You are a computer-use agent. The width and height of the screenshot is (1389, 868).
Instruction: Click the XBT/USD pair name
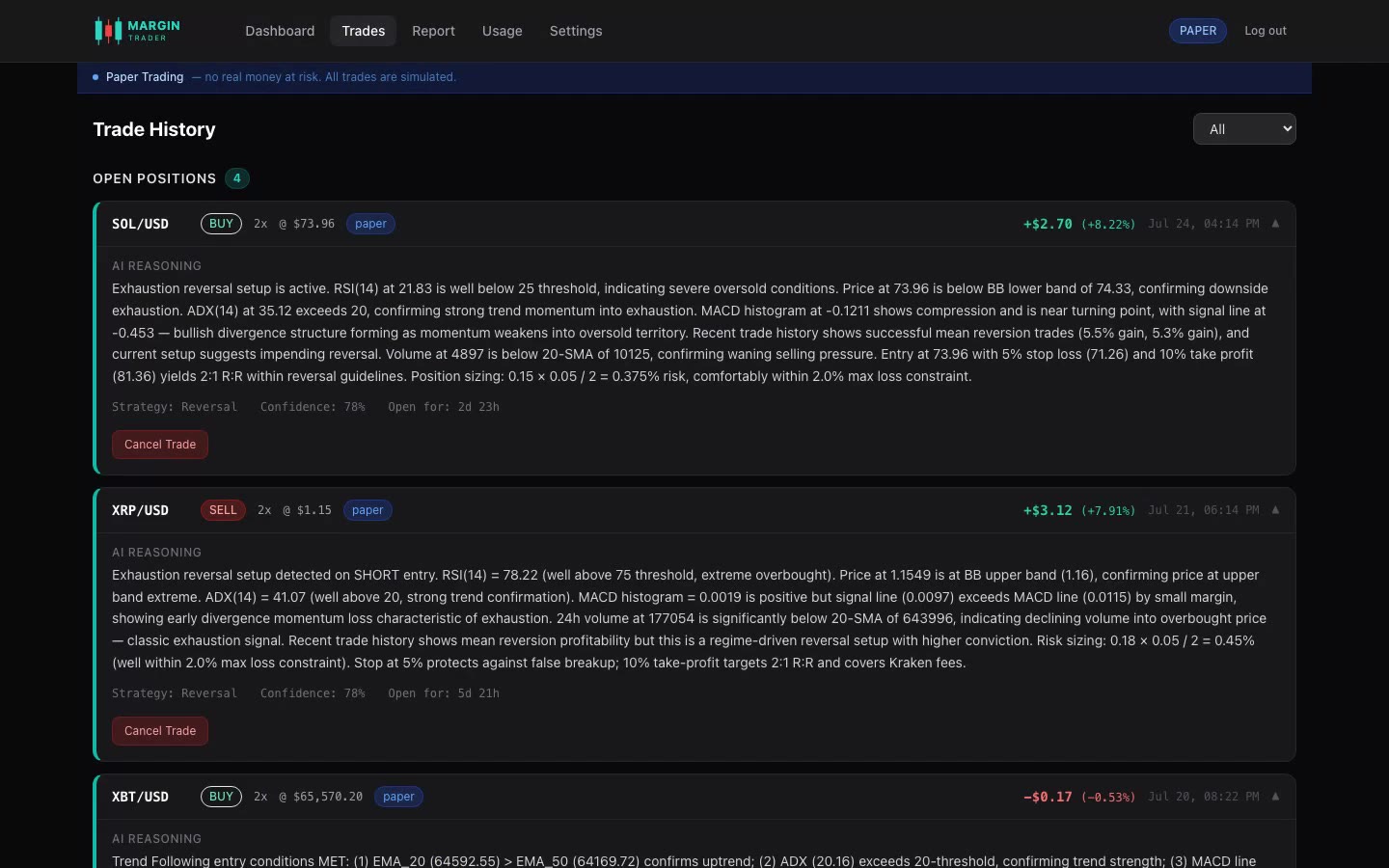(140, 797)
